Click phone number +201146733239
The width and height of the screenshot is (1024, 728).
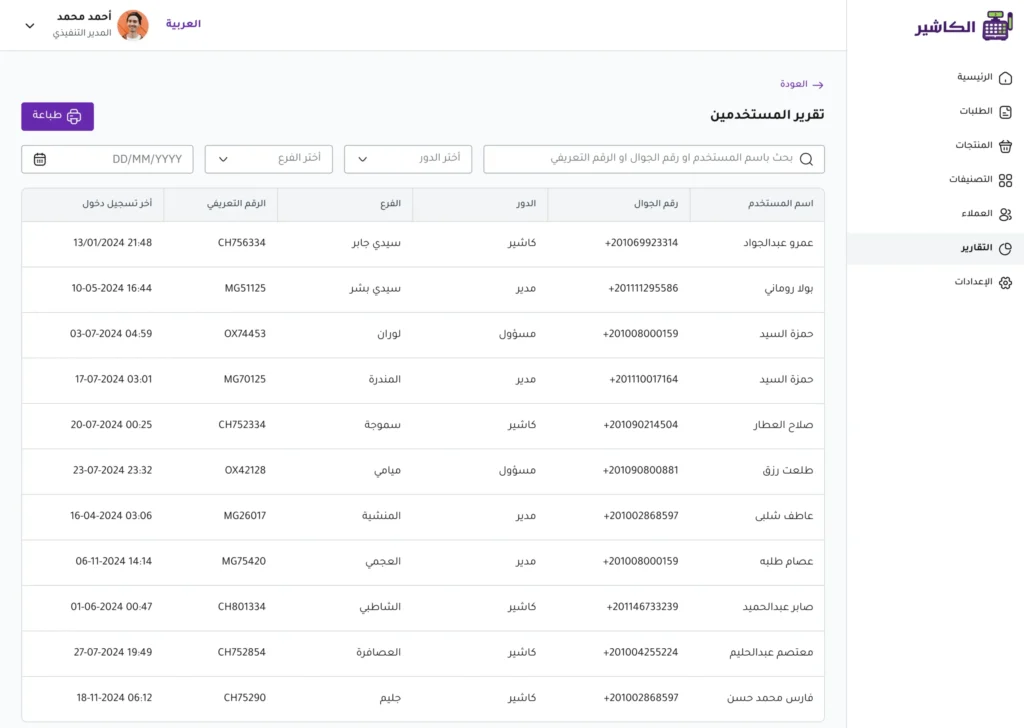pos(643,607)
